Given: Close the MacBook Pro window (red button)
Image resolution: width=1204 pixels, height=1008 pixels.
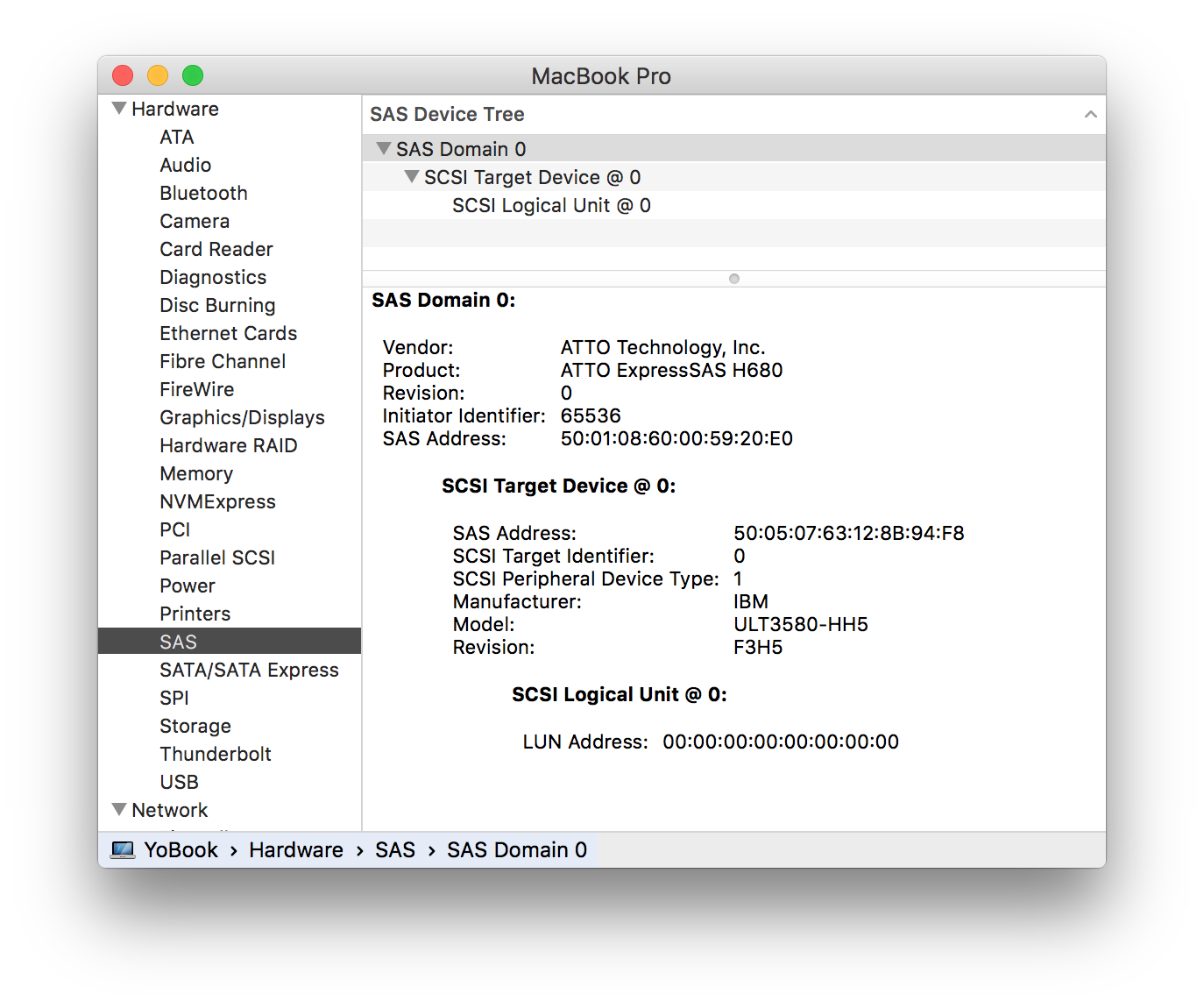Looking at the screenshot, I should 123,75.
